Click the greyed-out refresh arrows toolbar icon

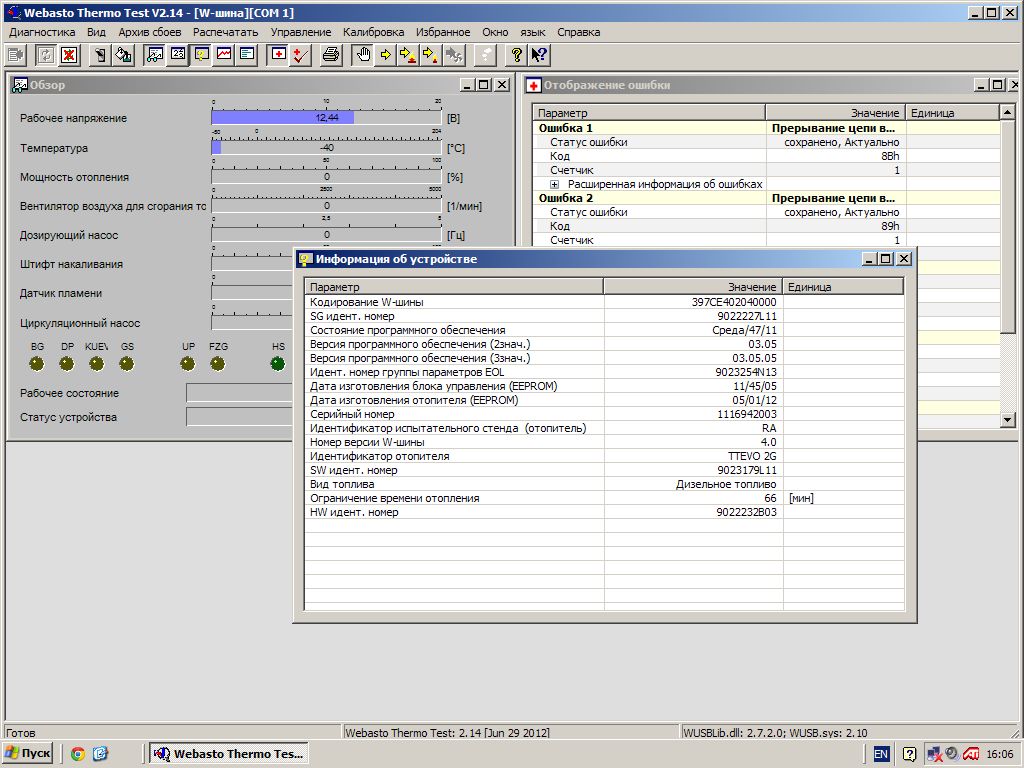click(x=46, y=55)
